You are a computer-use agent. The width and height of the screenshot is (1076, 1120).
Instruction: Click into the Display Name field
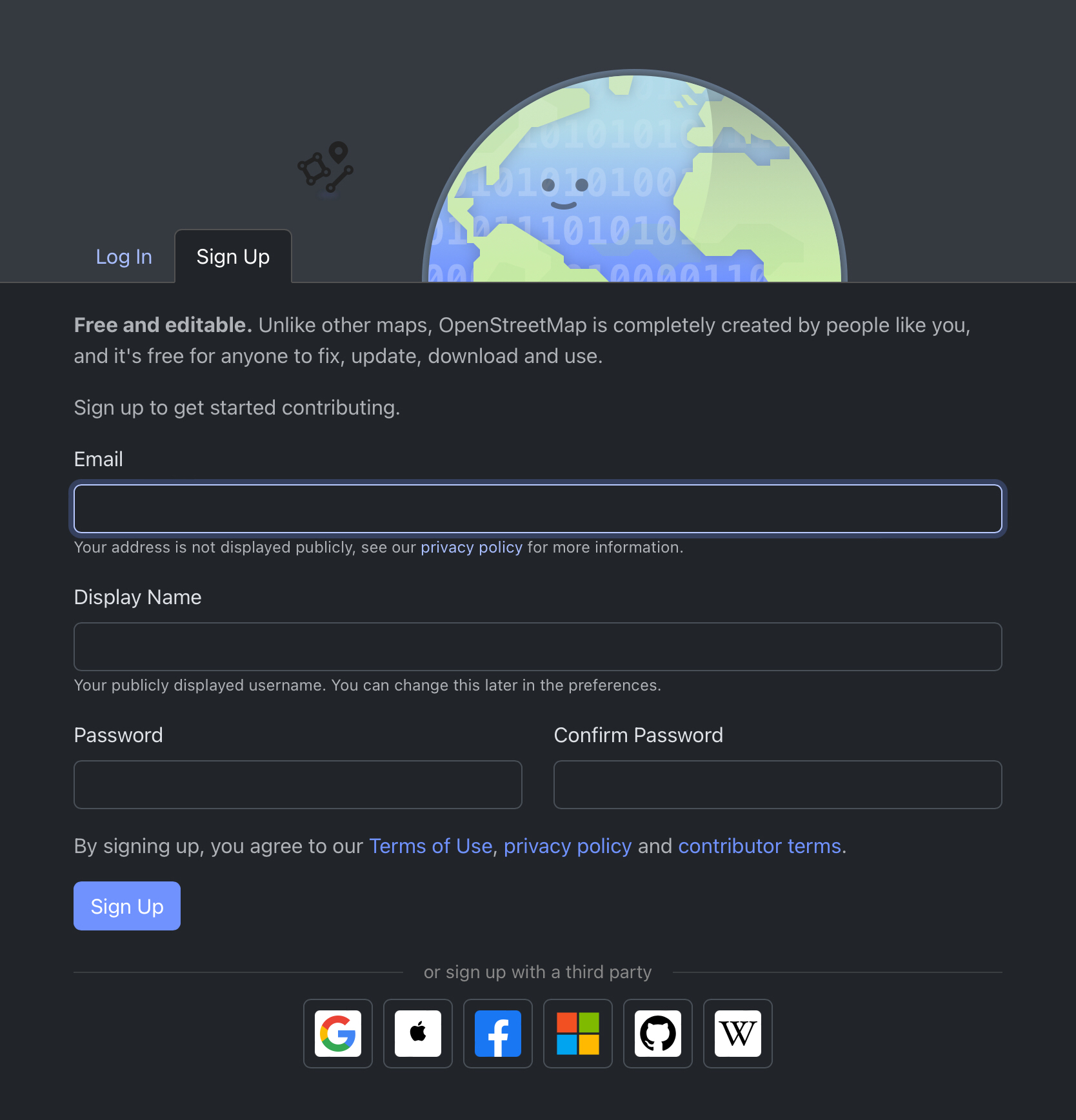[x=537, y=647]
